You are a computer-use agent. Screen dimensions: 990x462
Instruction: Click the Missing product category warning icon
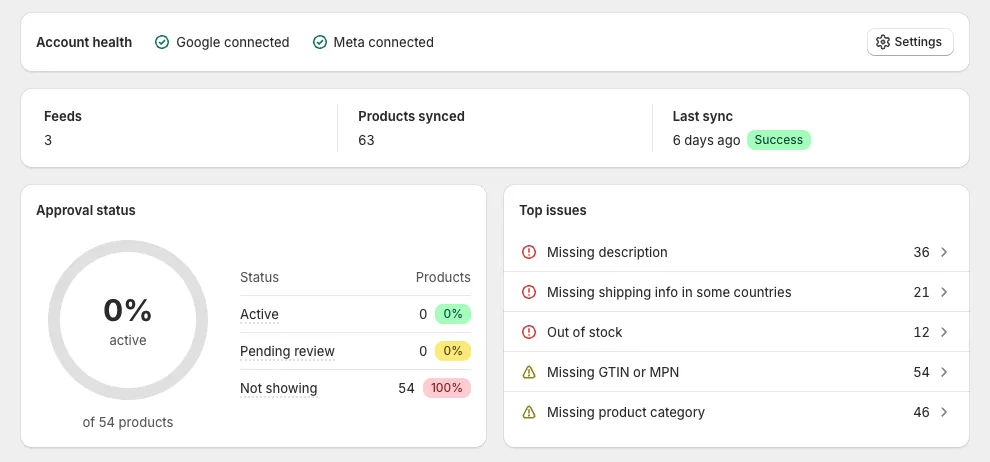tap(529, 412)
